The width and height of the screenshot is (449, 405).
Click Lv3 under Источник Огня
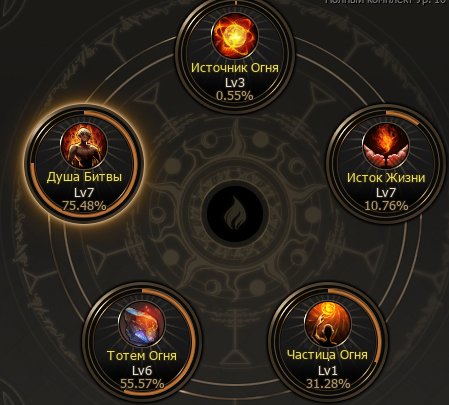235,82
